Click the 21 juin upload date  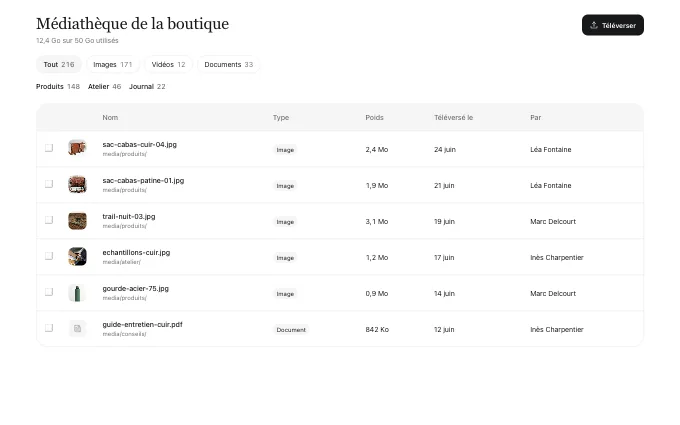[x=445, y=186]
